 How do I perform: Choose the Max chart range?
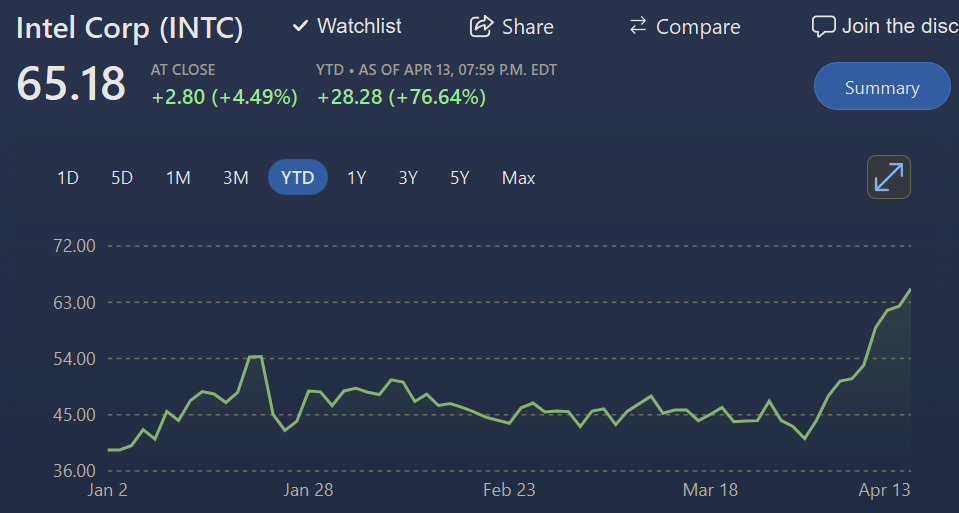click(x=519, y=178)
